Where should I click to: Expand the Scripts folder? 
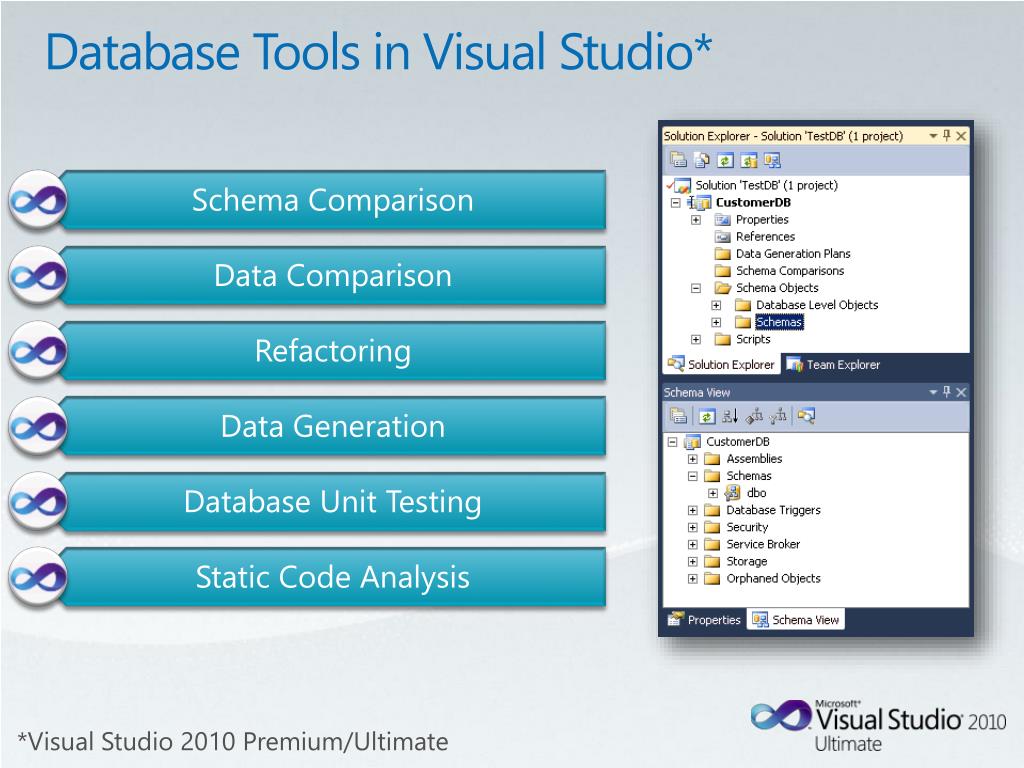pos(696,340)
